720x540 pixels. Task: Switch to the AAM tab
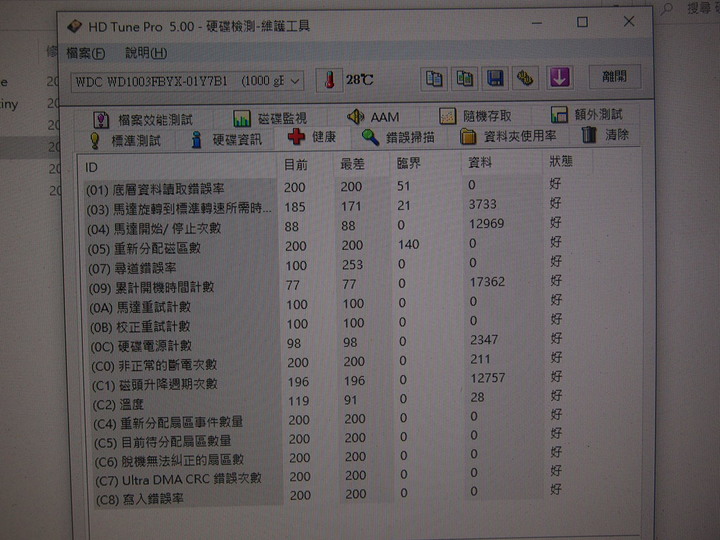(373, 117)
